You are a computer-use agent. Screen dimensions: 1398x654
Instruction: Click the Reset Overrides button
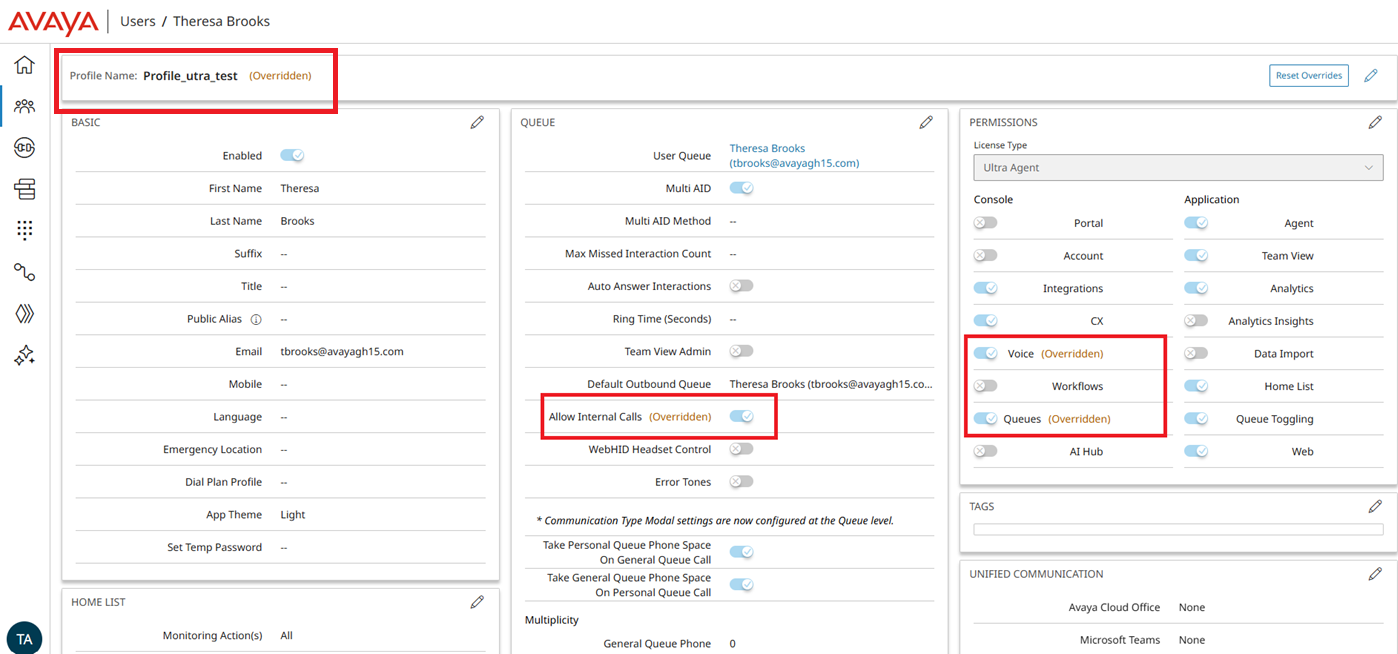click(x=1309, y=75)
